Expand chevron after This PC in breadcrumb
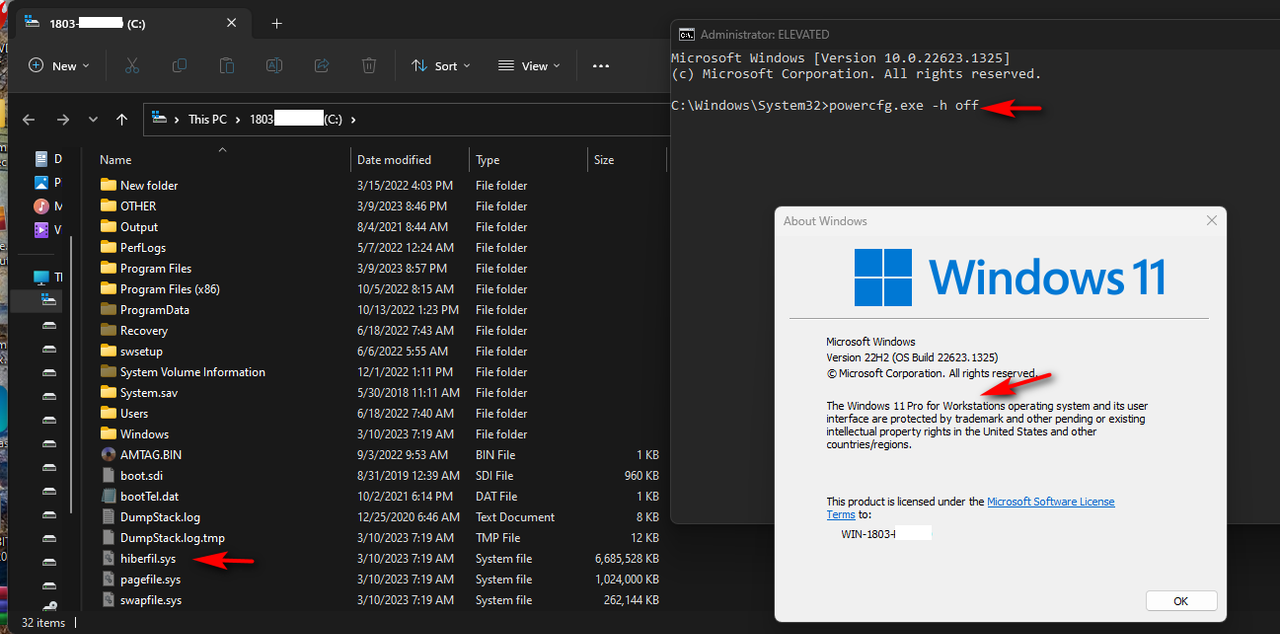Image resolution: width=1280 pixels, height=634 pixels. click(239, 119)
